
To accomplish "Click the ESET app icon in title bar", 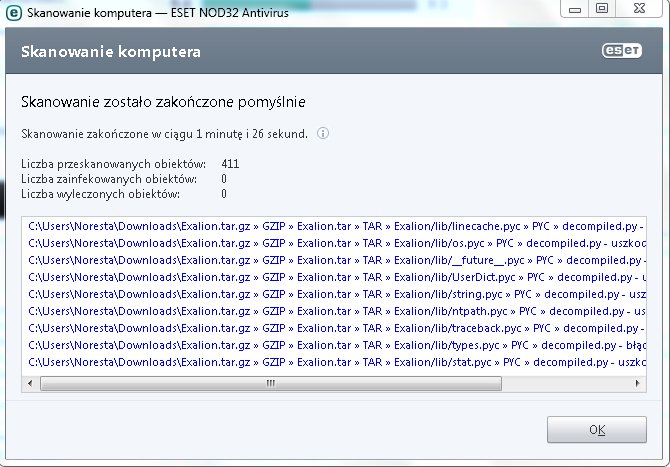I will pyautogui.click(x=14, y=13).
